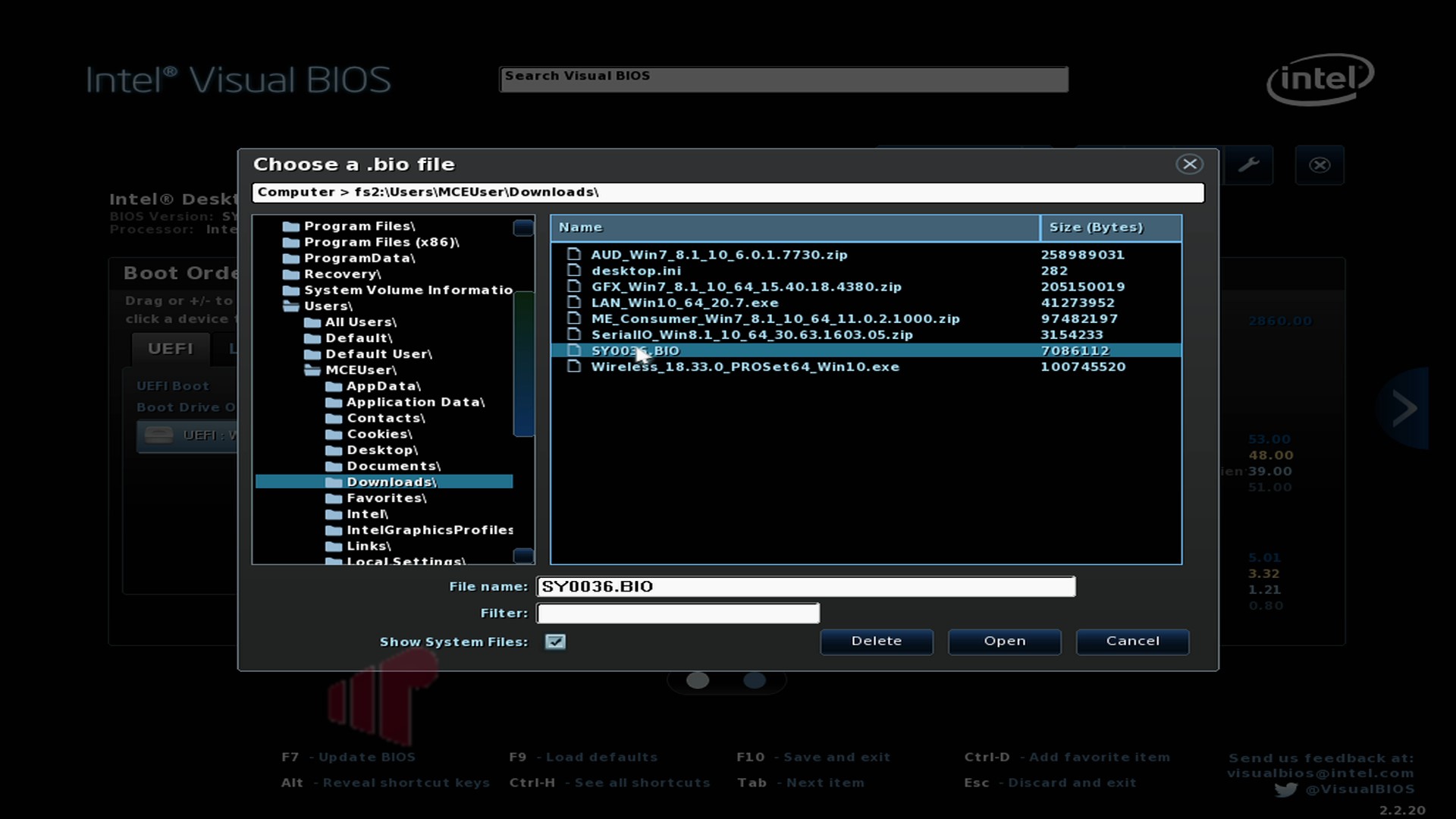
Task: Click the File name input field
Action: coord(806,586)
